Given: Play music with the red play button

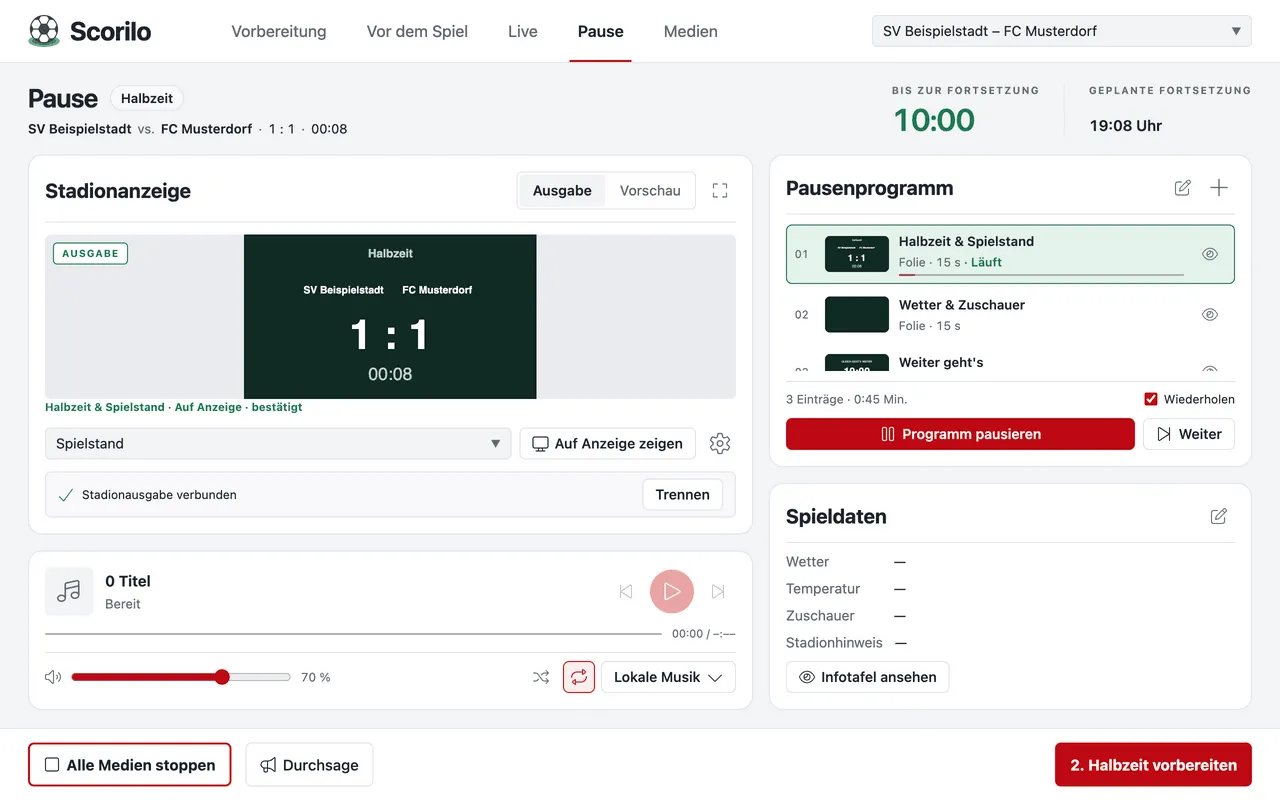Looking at the screenshot, I should click(x=672, y=592).
